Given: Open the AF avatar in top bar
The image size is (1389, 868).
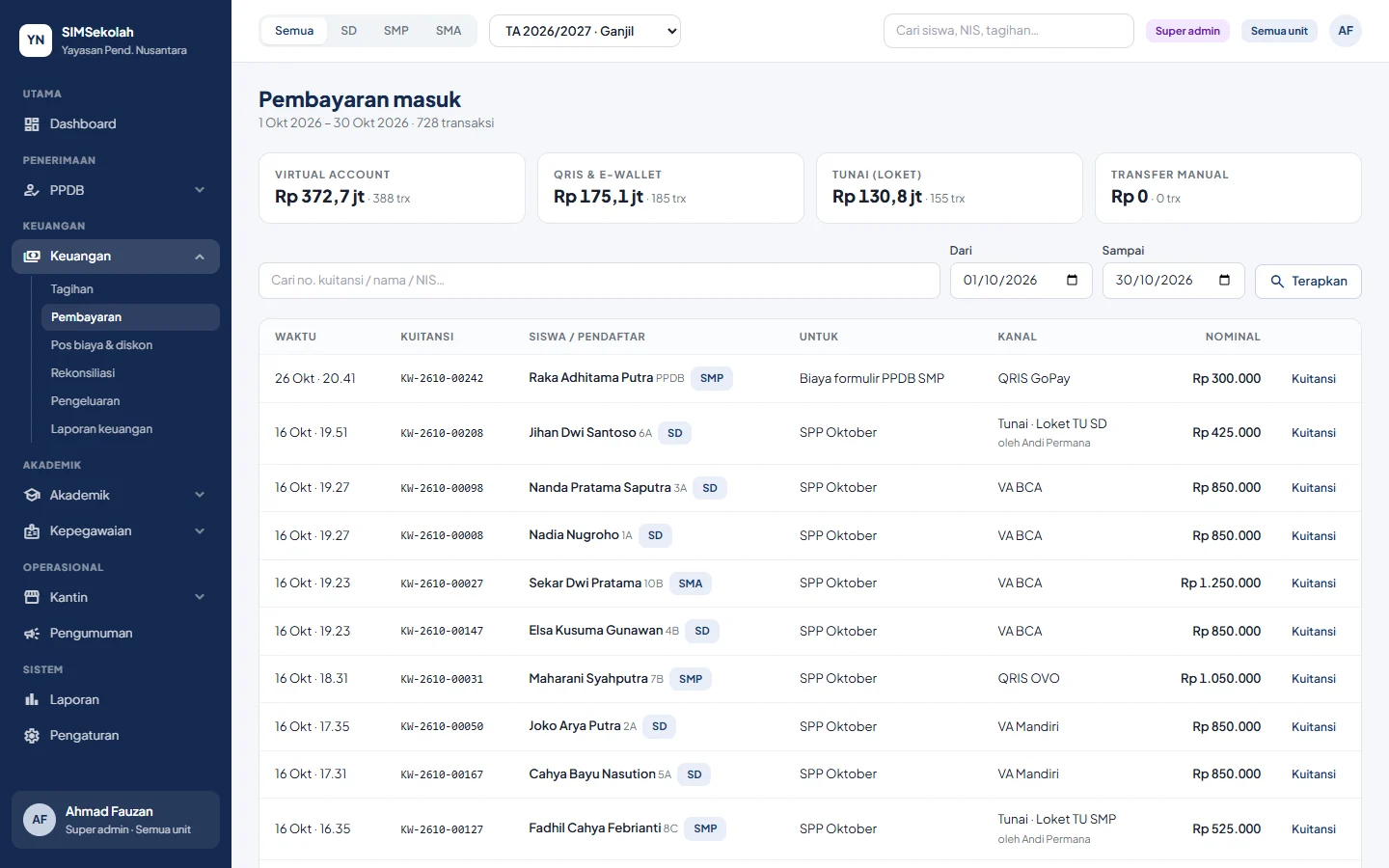Looking at the screenshot, I should click(1346, 31).
